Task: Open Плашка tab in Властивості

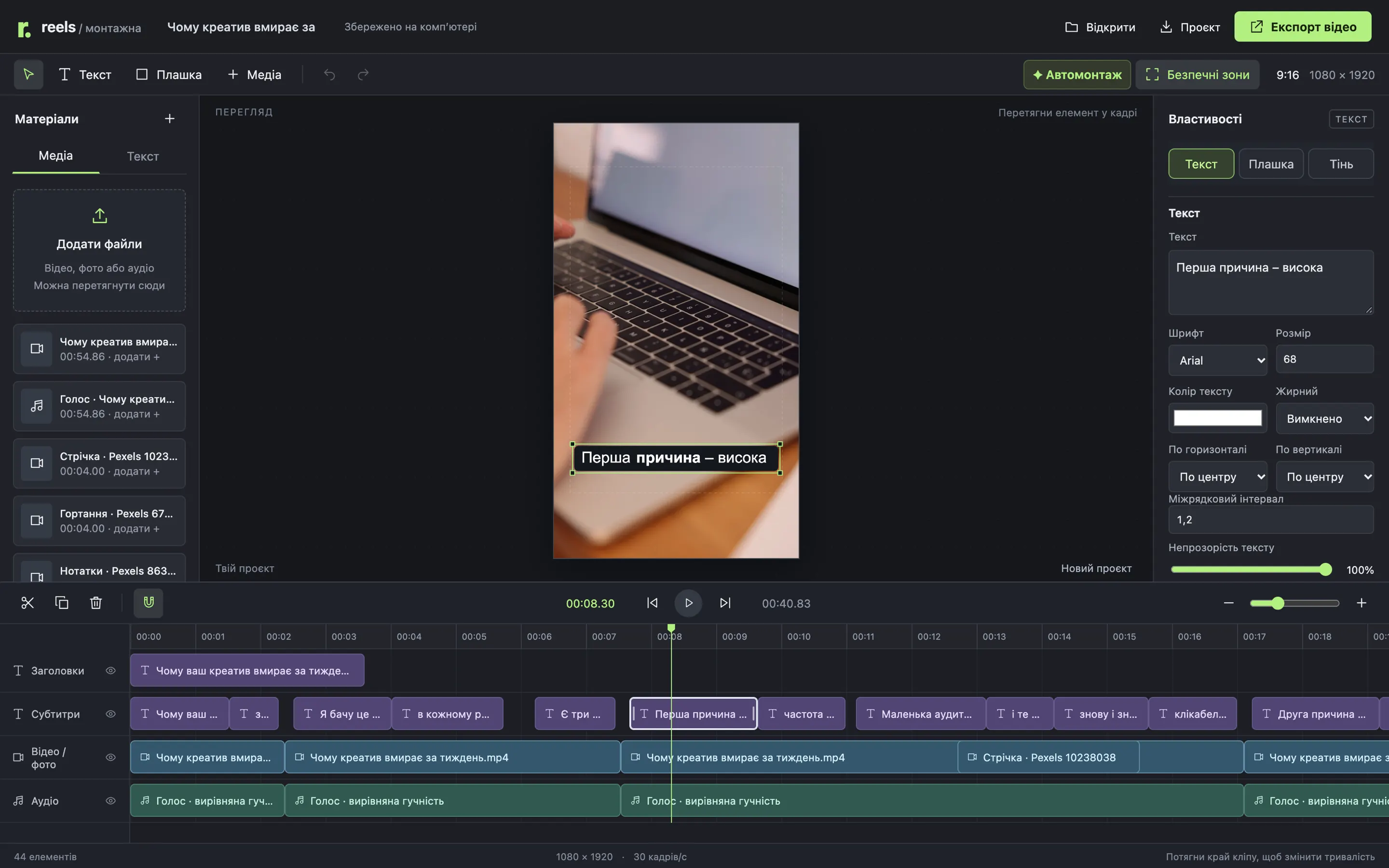Action: click(x=1271, y=164)
